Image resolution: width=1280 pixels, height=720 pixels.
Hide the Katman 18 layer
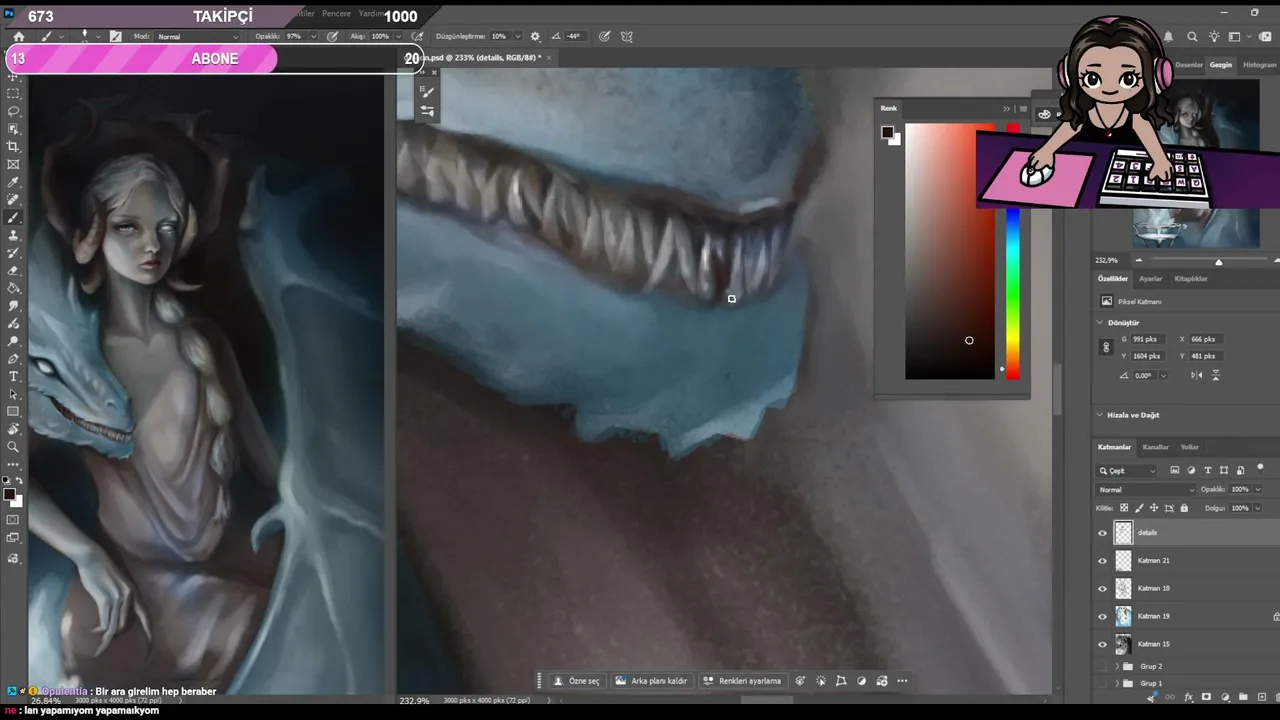(x=1103, y=589)
